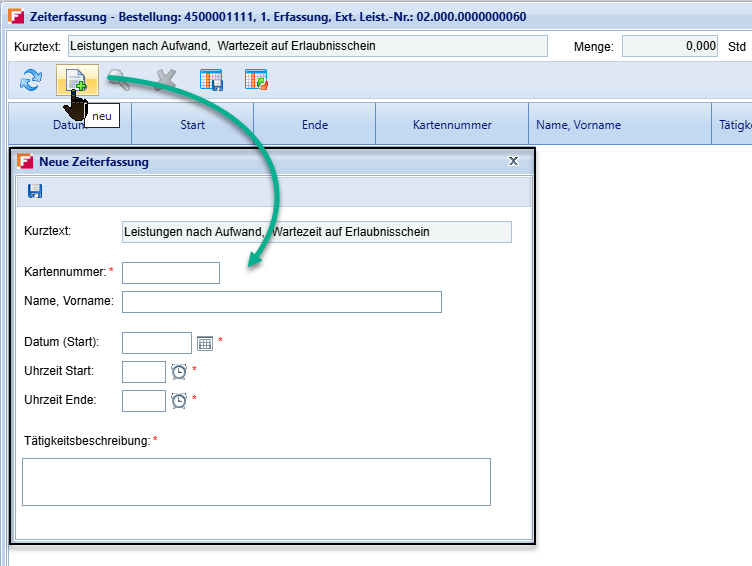Click the Uhrzeit Ende time field

pyautogui.click(x=143, y=401)
